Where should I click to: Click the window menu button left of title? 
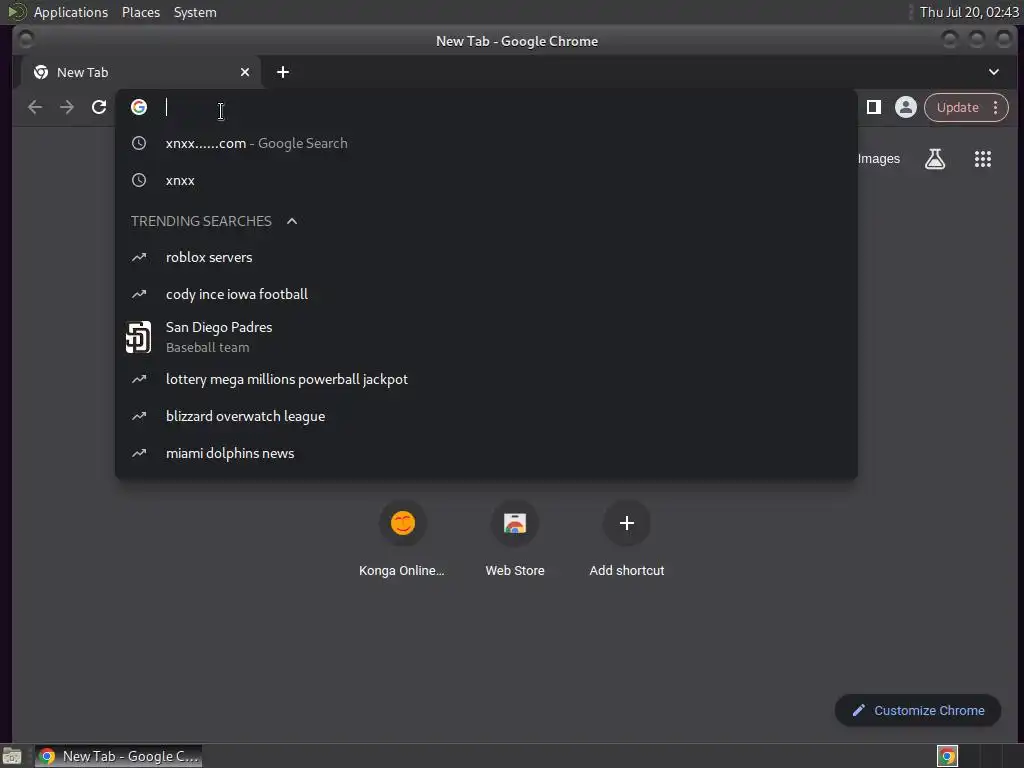(x=26, y=40)
